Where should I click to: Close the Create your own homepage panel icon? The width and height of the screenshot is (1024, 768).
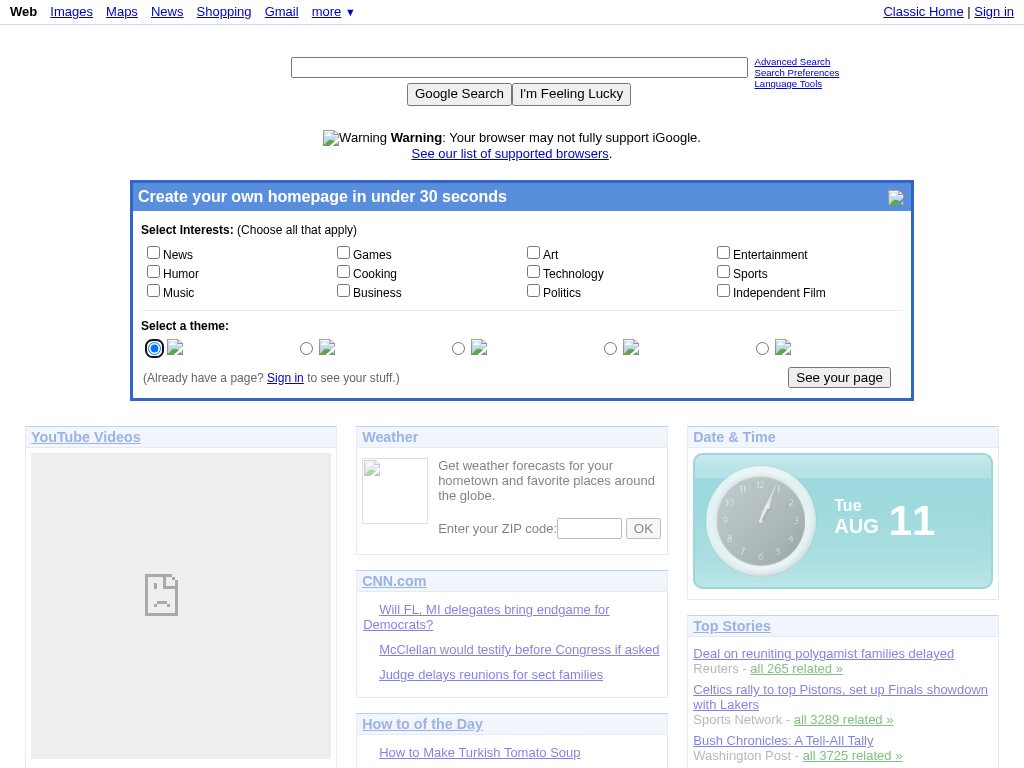click(x=896, y=198)
